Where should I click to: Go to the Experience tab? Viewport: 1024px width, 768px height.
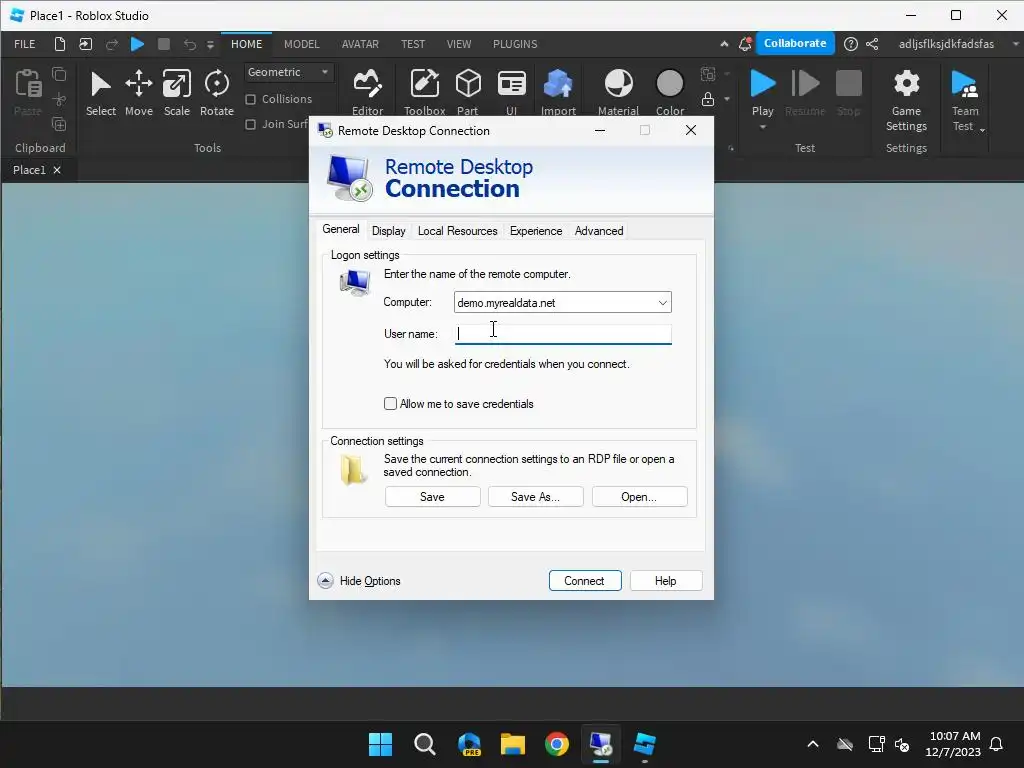point(536,231)
